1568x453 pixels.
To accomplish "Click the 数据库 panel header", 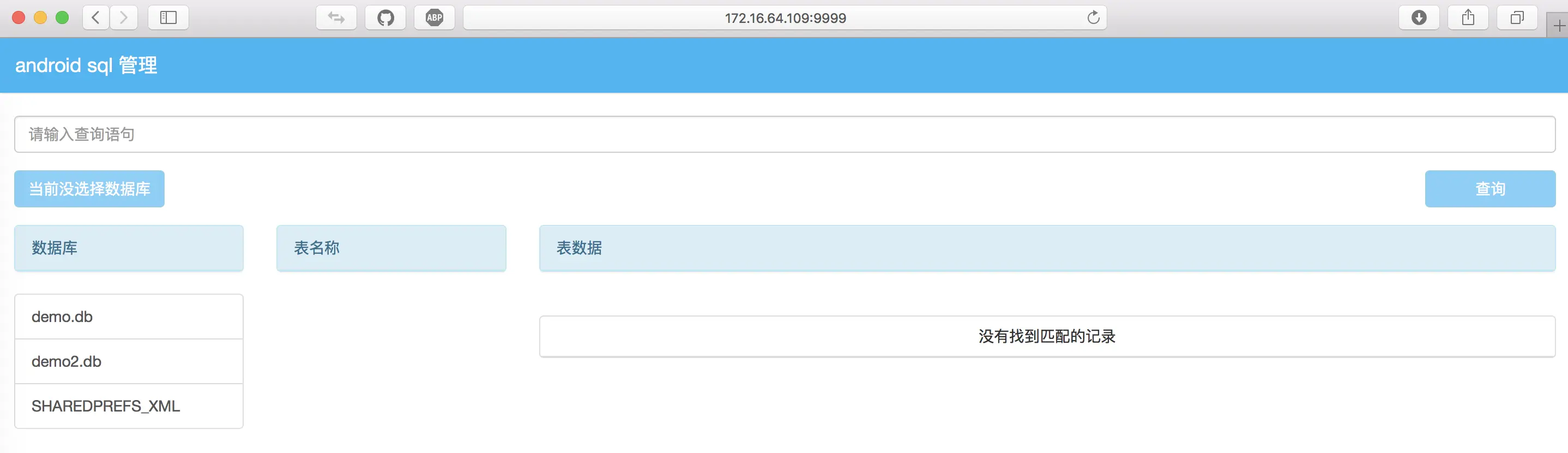I will (x=129, y=248).
